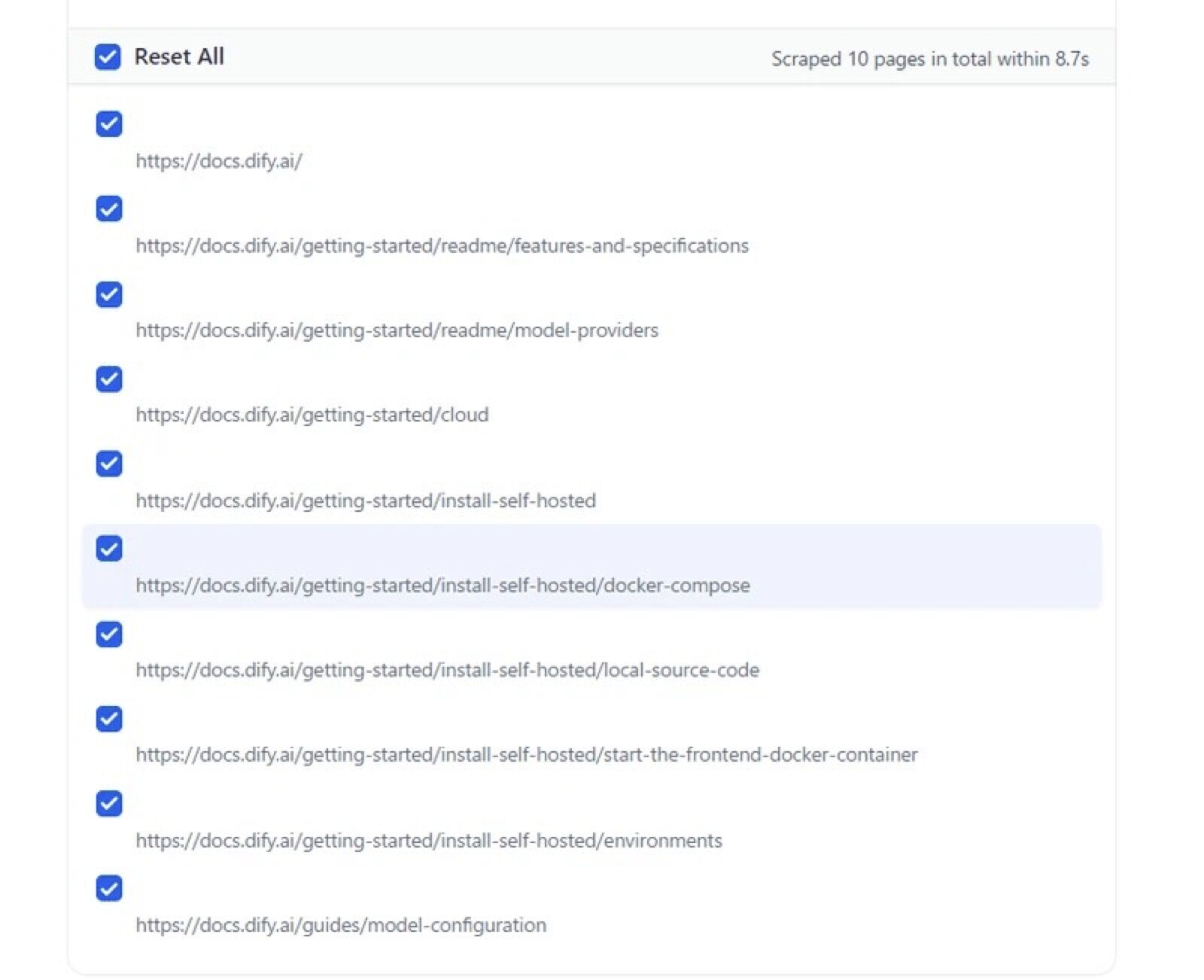
Task: Deselect the environments page checkbox
Action: click(x=109, y=803)
